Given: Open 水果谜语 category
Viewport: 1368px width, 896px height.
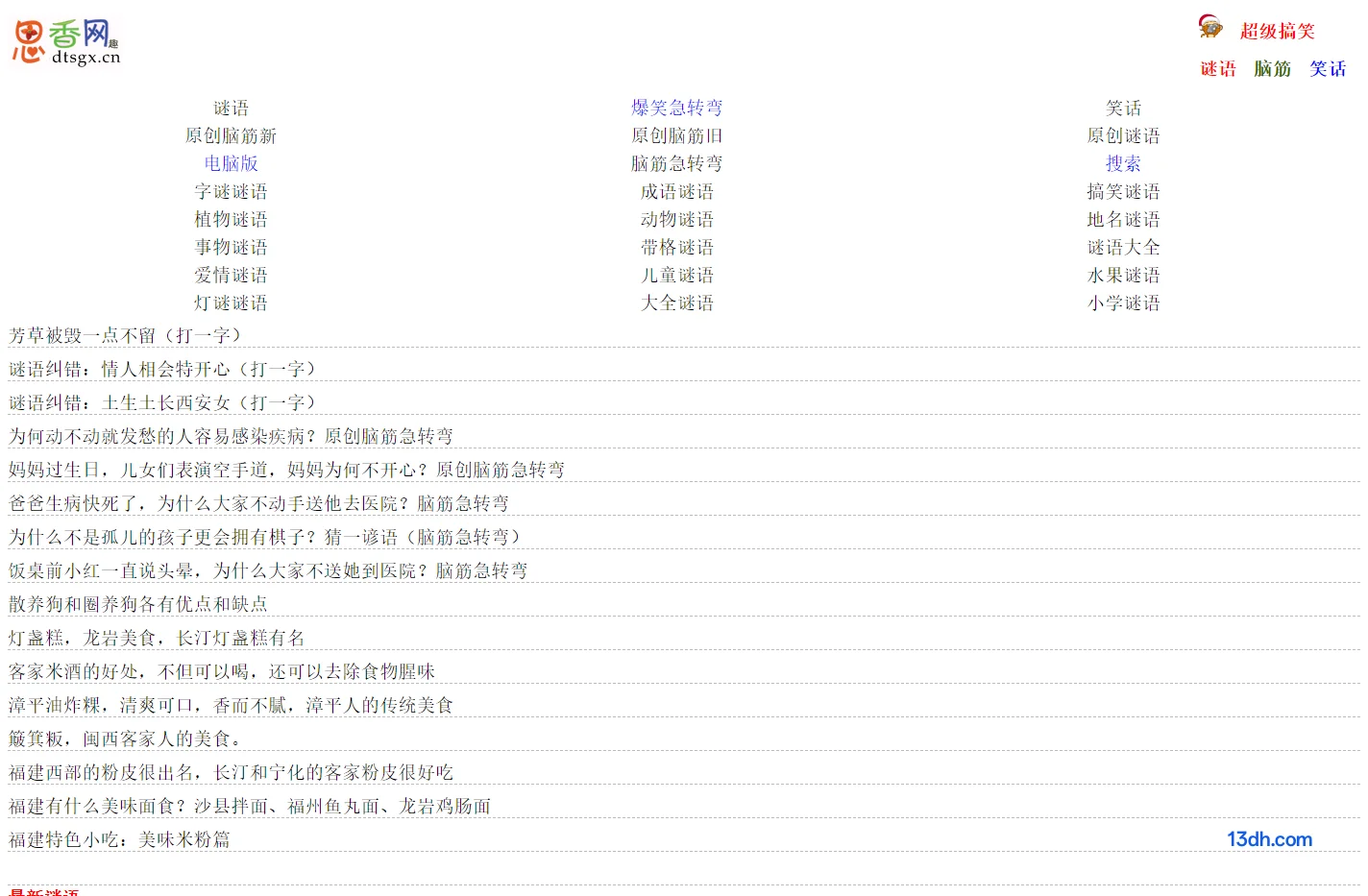Looking at the screenshot, I should (1123, 276).
